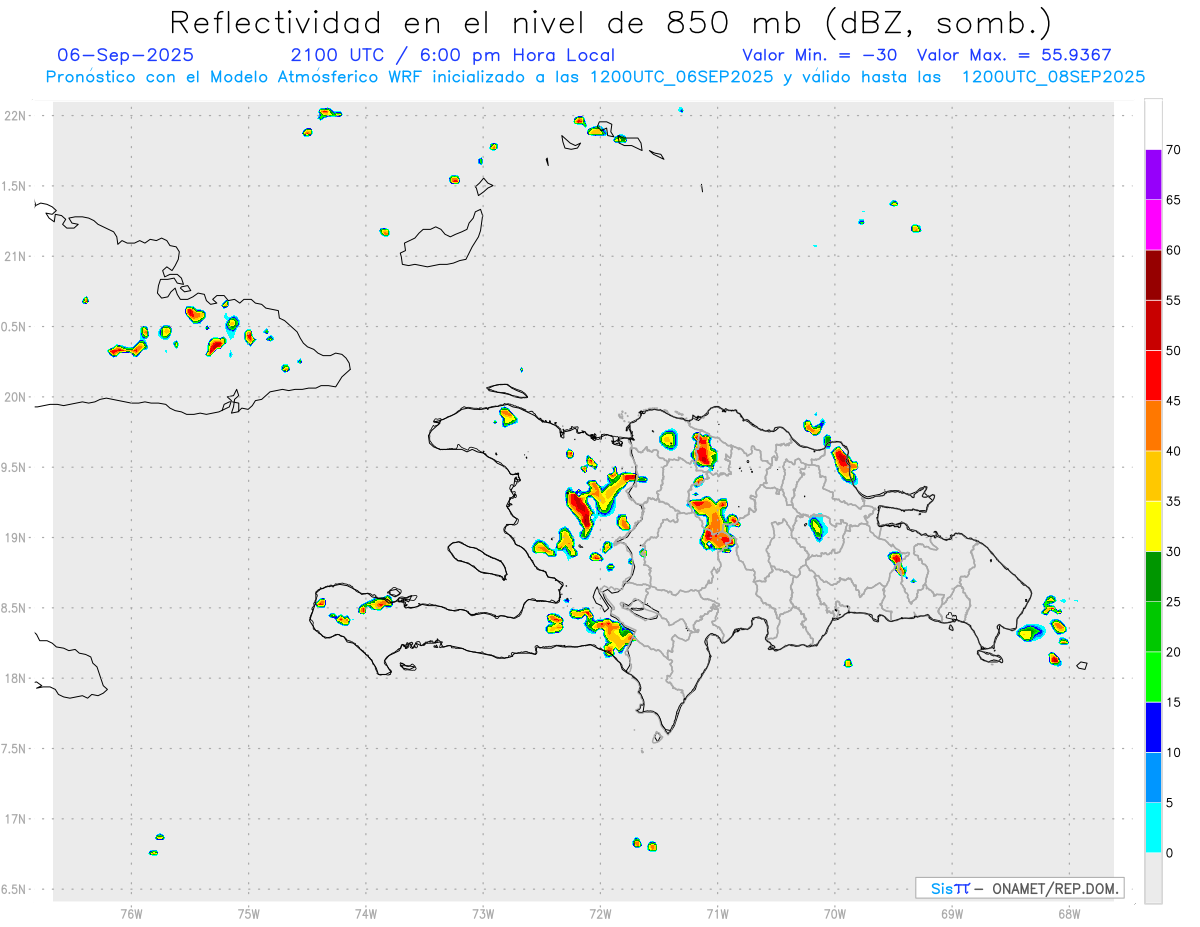Image resolution: width=1200 pixels, height=927 pixels.
Task: Pick the dark green 25–30 dBZ colorbar segment
Action: 1153,576
